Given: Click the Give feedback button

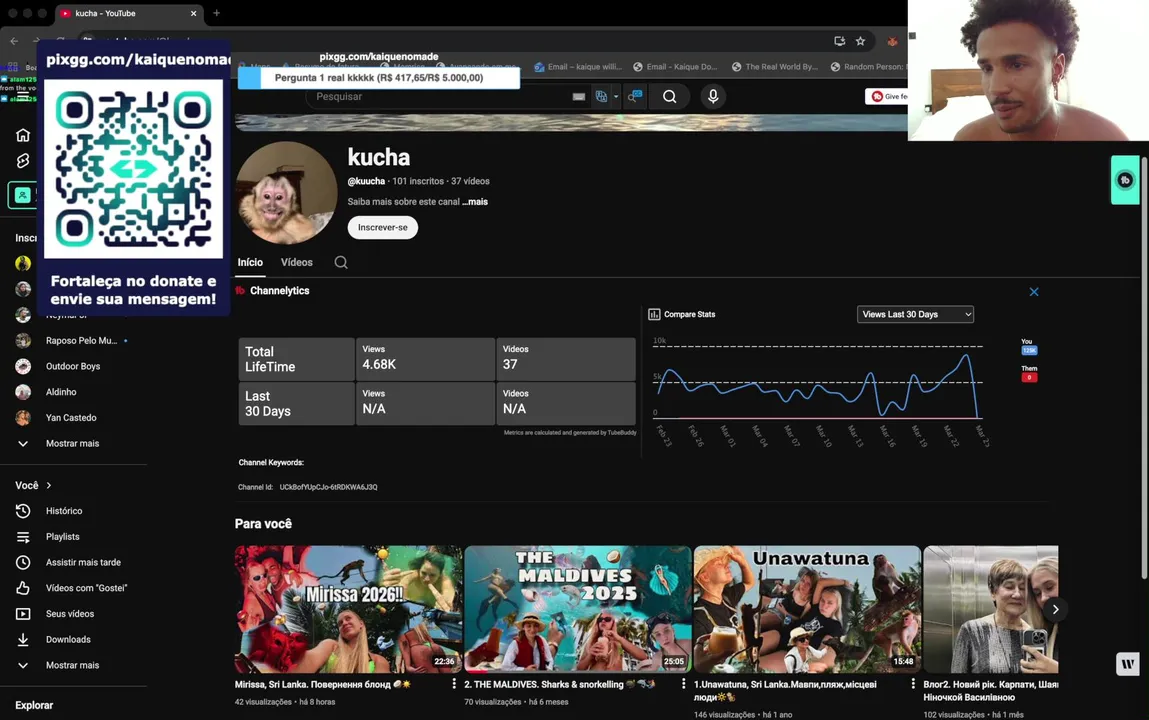Looking at the screenshot, I should (887, 97).
